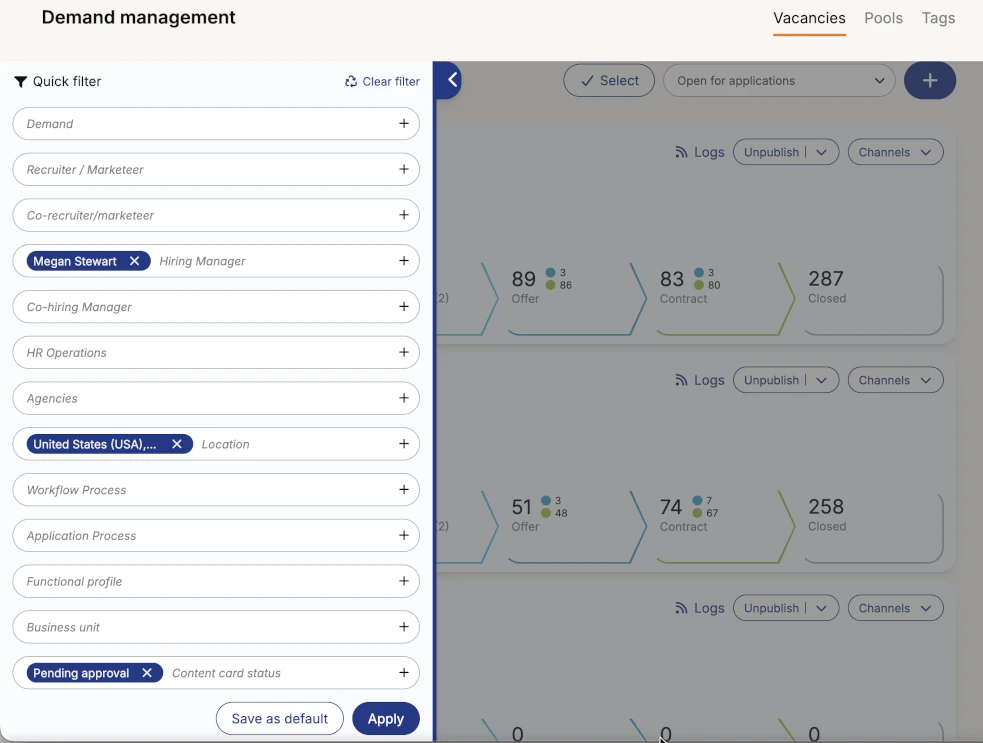This screenshot has height=743, width=983.
Task: Click Save as default button
Action: (280, 719)
